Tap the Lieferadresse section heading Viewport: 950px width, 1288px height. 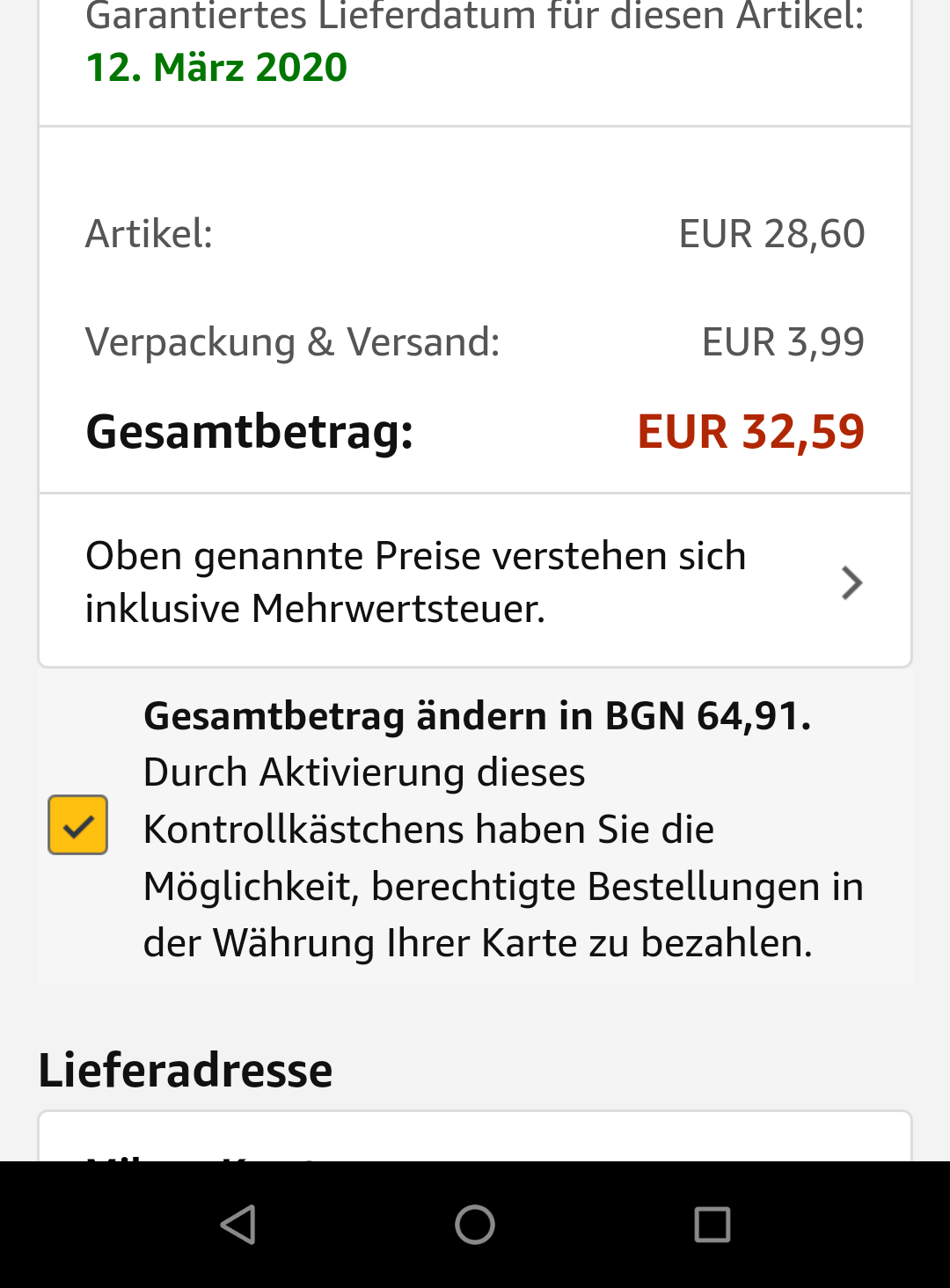pos(186,1071)
